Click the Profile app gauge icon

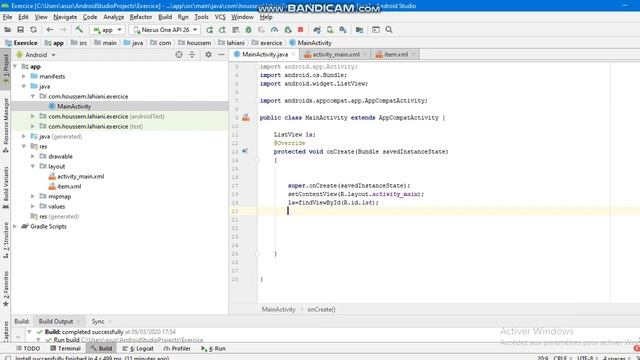click(274, 30)
